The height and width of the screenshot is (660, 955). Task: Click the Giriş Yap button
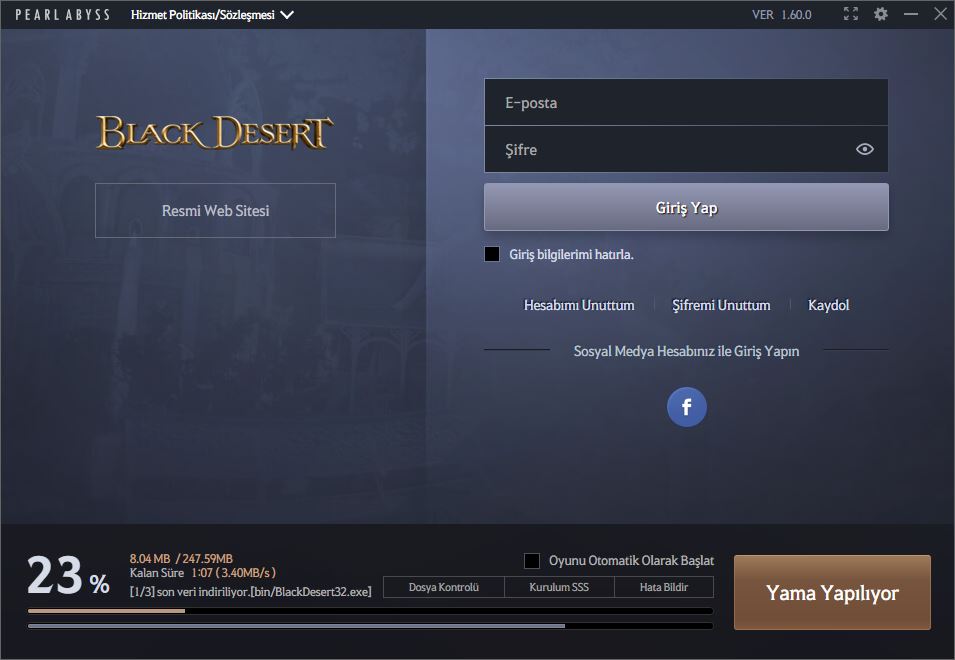686,207
